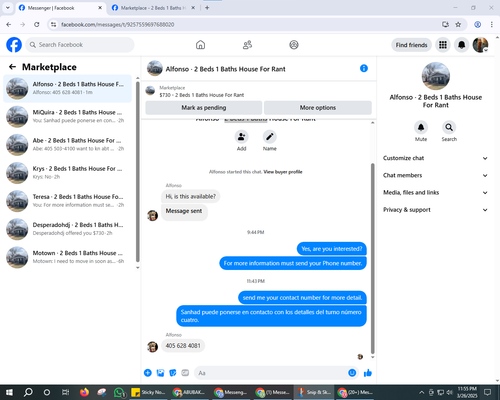
Task: Open the Snip & Sketch taskbar item
Action: (x=313, y=392)
